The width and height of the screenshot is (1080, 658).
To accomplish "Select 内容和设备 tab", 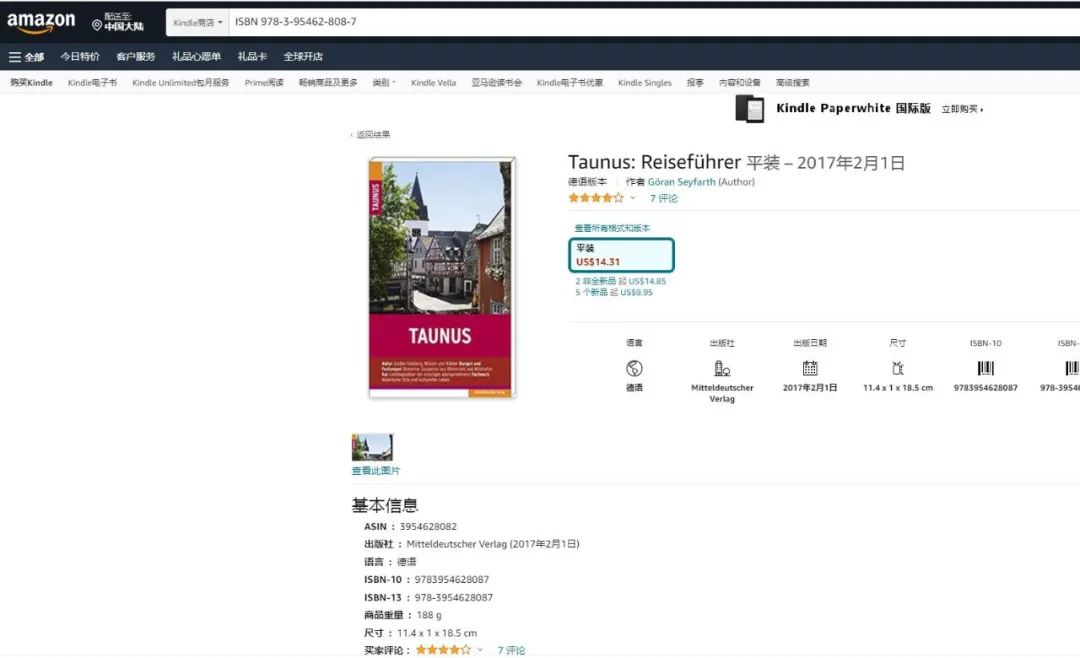I will (x=740, y=83).
